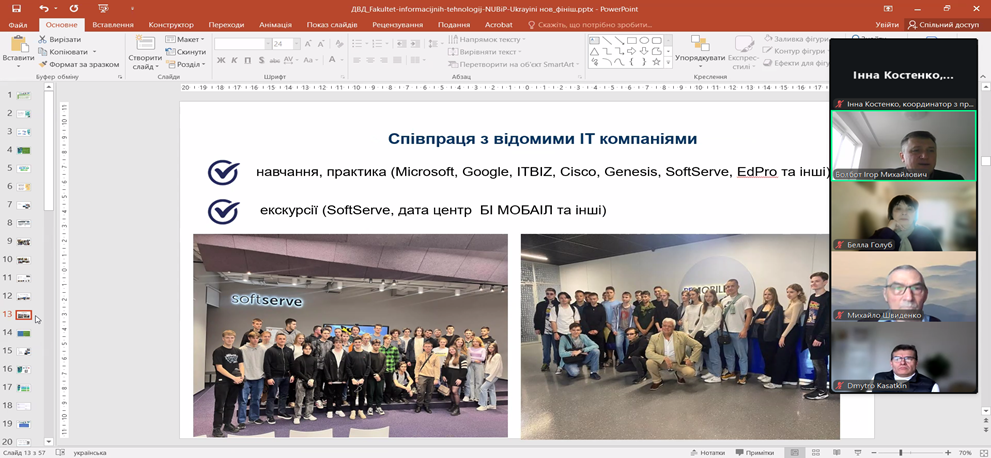Click the decrease font size icon
This screenshot has height=458, width=991.
pos(320,44)
